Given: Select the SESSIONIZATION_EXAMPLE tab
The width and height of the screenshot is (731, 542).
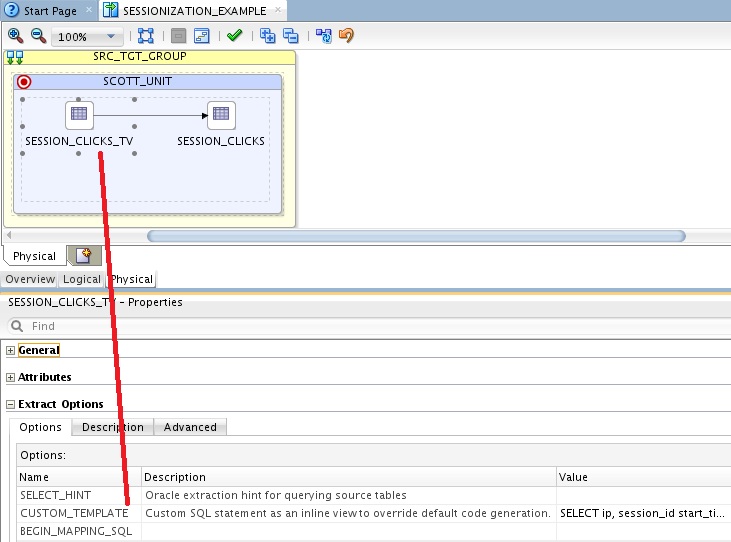Looking at the screenshot, I should (194, 11).
